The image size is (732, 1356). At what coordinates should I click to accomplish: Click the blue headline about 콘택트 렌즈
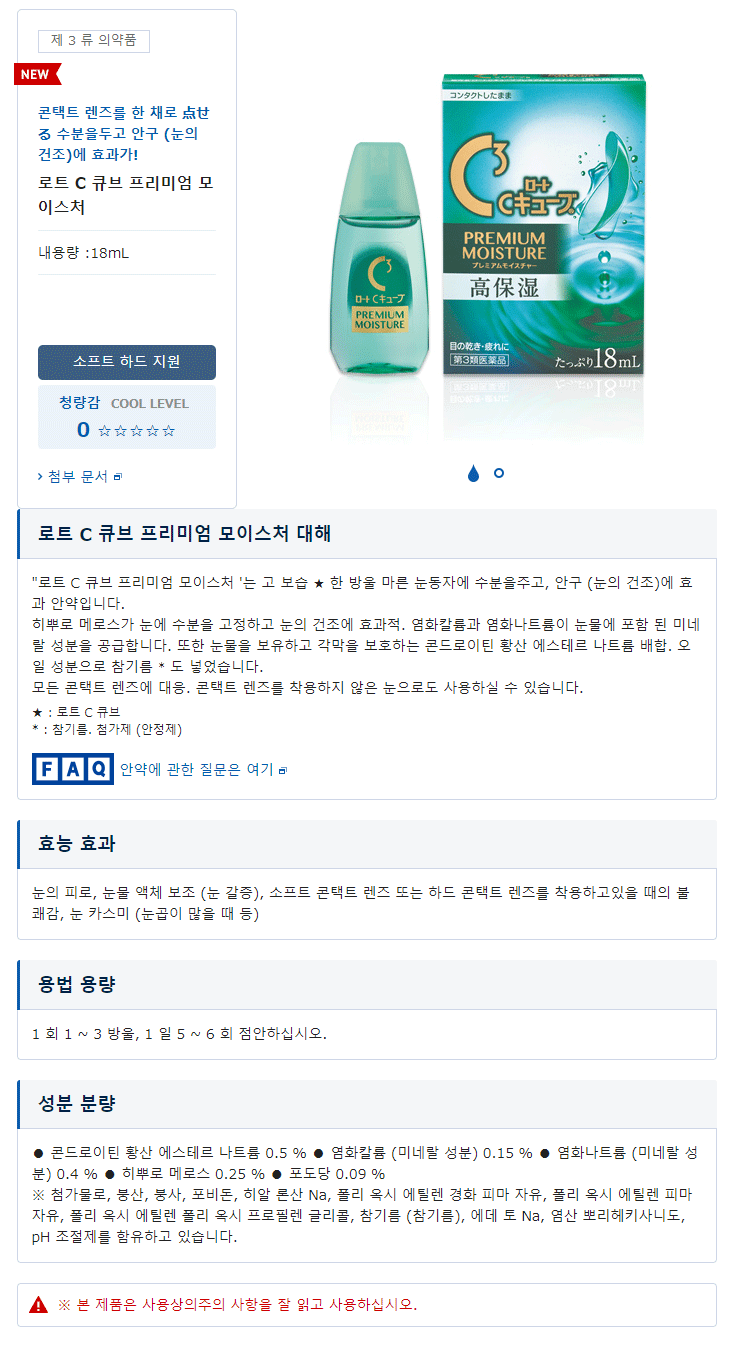[124, 133]
